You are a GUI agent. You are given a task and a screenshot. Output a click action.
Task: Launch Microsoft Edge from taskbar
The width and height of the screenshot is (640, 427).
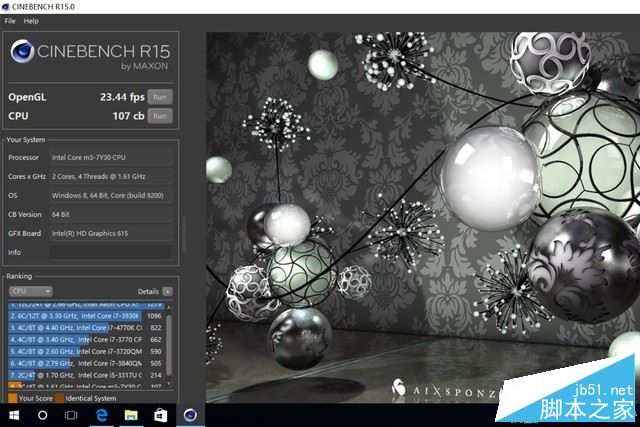(101, 414)
